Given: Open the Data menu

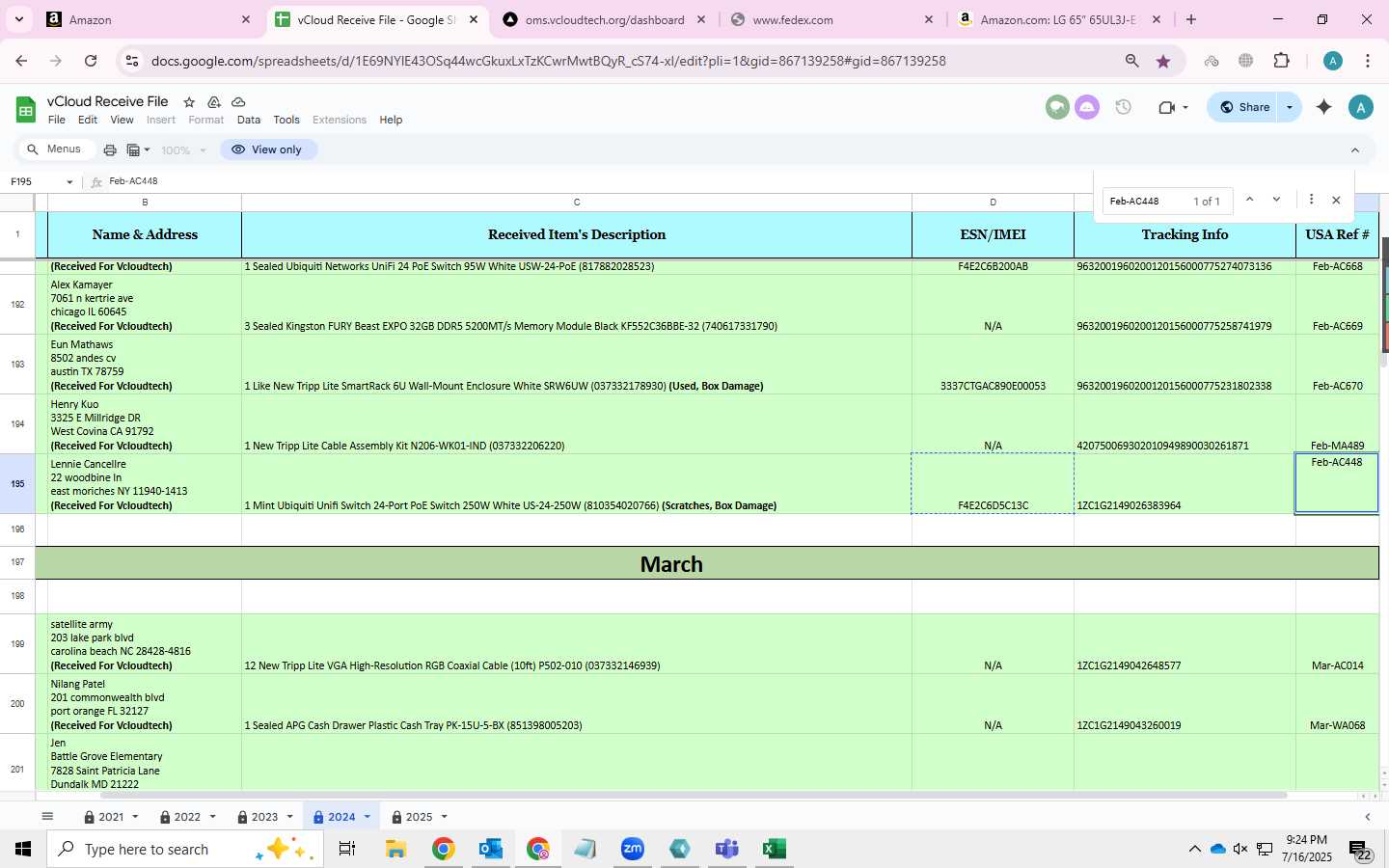Looking at the screenshot, I should click(249, 120).
